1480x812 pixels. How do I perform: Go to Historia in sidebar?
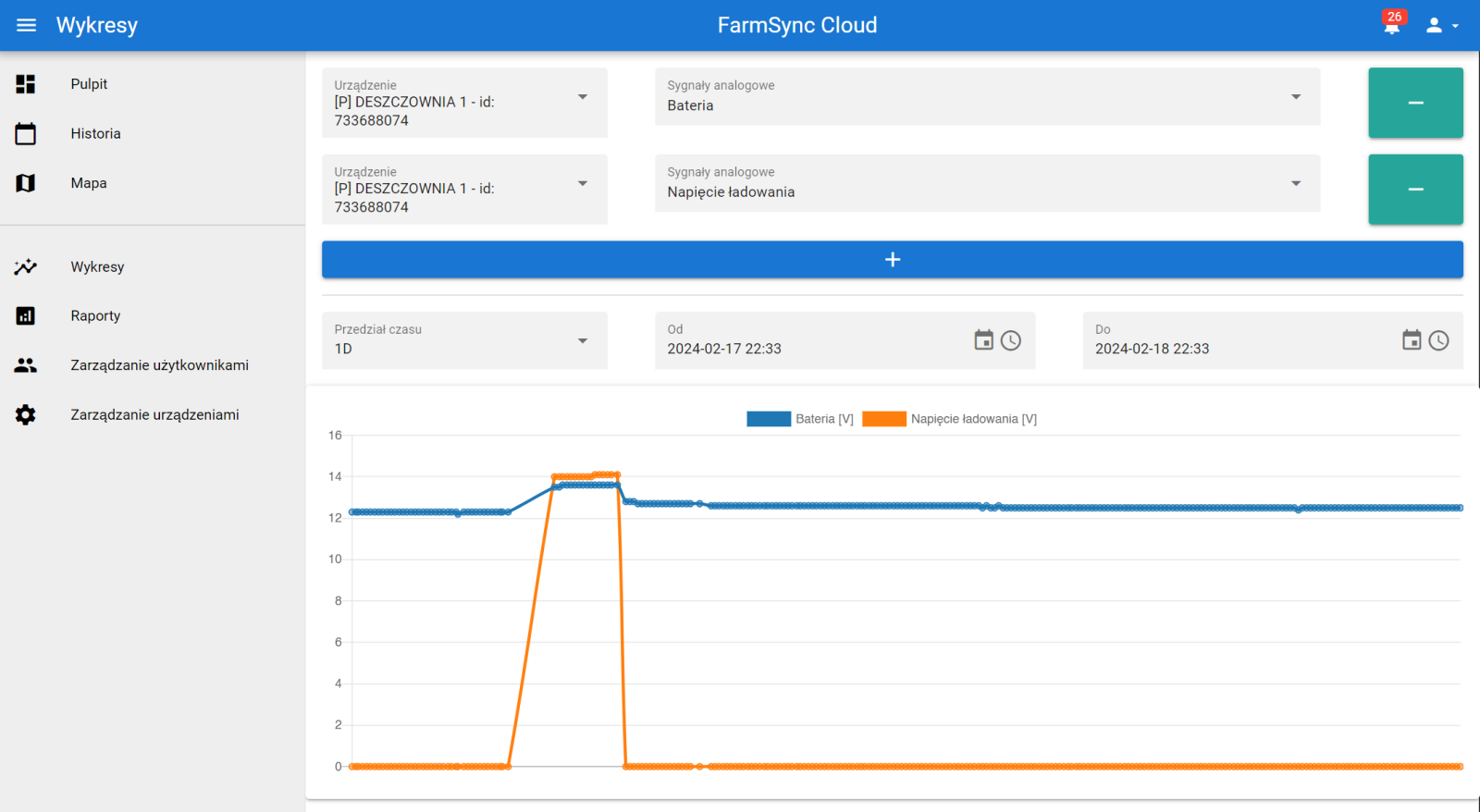pos(95,134)
